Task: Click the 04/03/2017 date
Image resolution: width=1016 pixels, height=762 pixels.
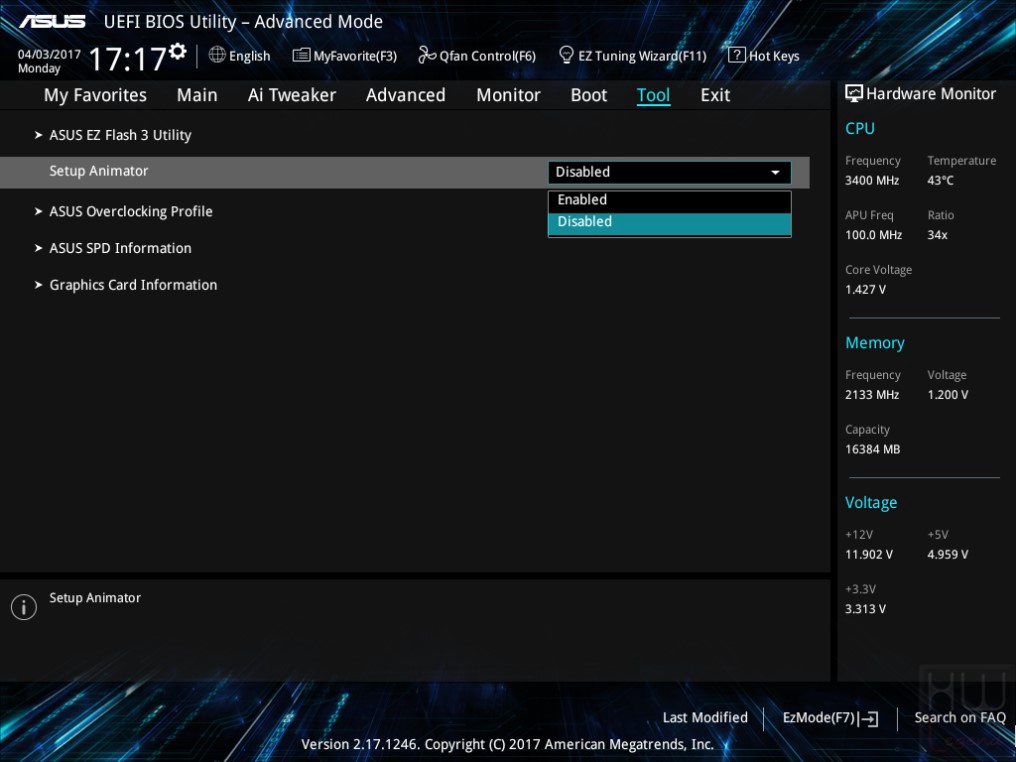Action: [49, 54]
